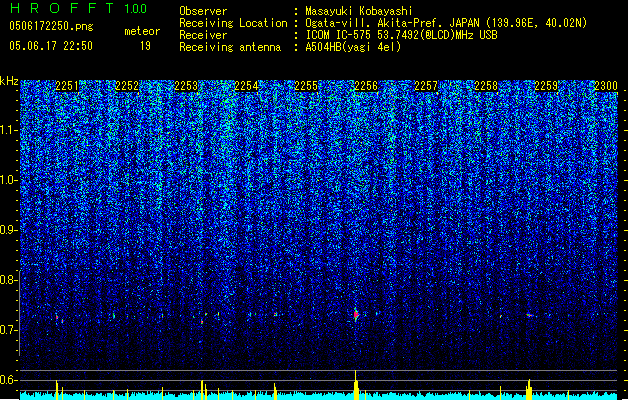Click the 2253 time marker
The height and width of the screenshot is (400, 629).
click(187, 86)
